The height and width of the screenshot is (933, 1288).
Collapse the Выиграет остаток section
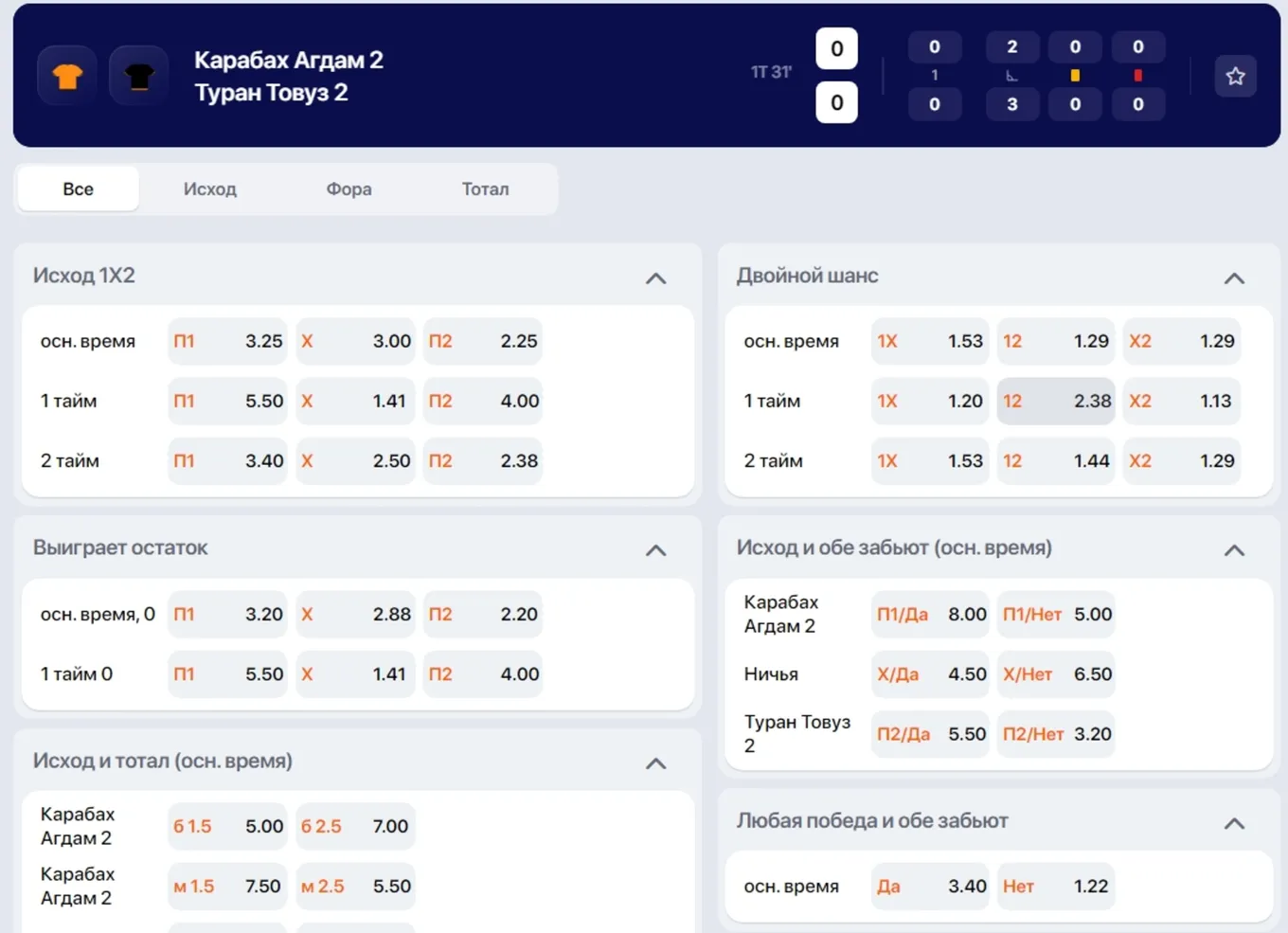click(x=655, y=549)
